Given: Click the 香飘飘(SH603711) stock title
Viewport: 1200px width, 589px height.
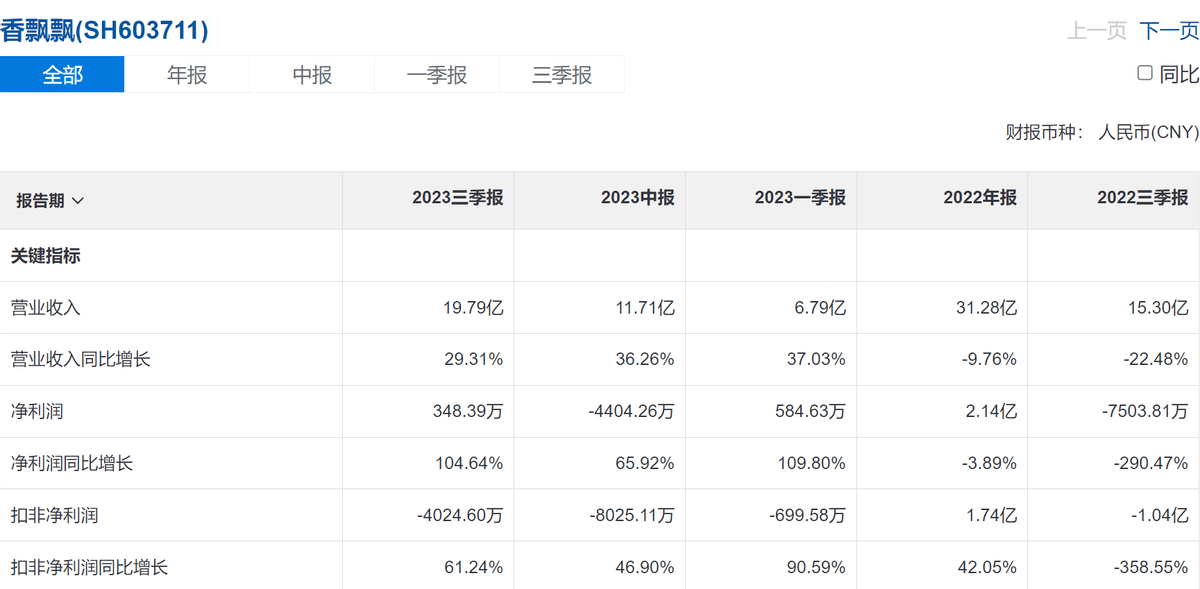Looking at the screenshot, I should pos(104,31).
